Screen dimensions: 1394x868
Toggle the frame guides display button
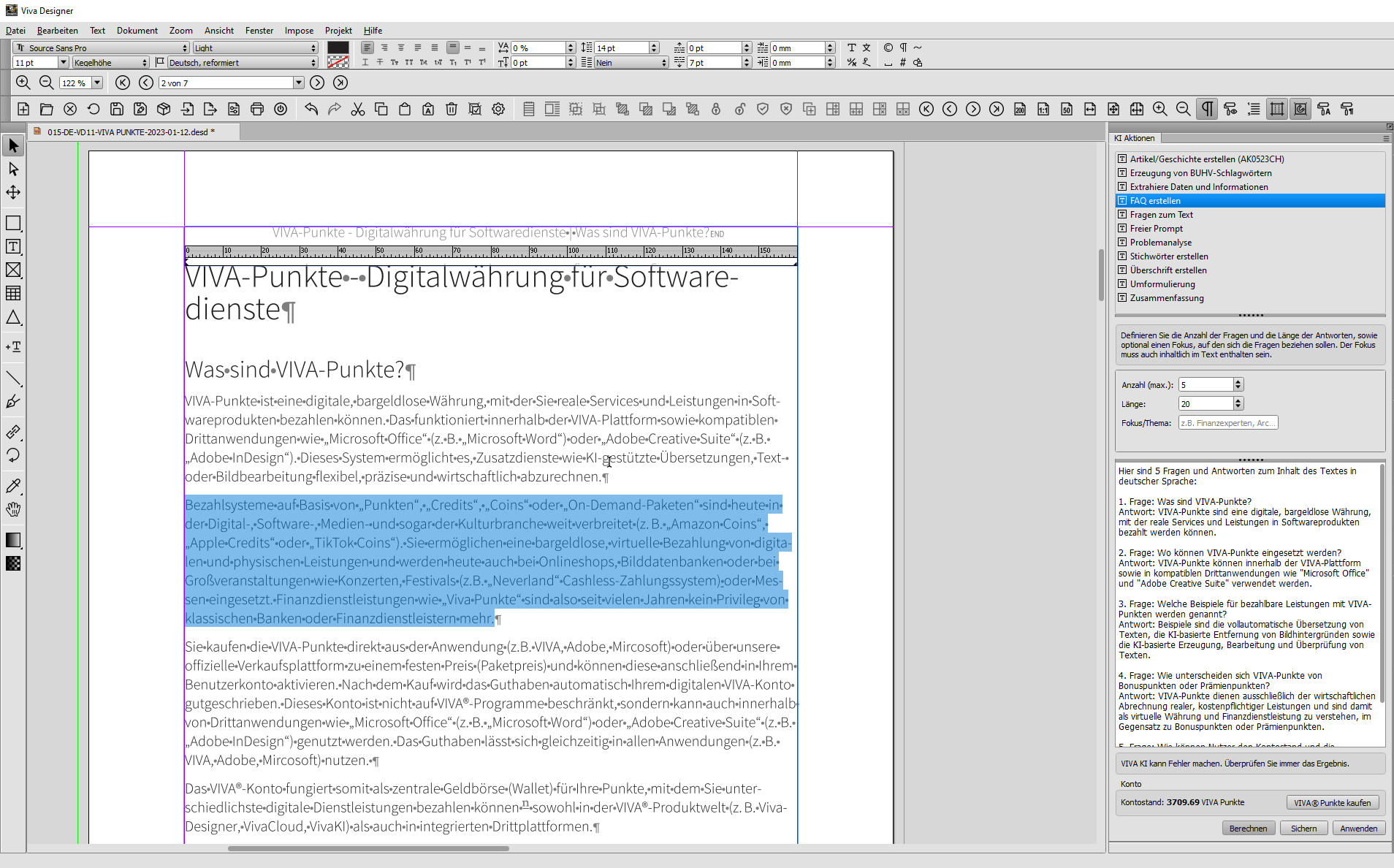(x=1277, y=110)
